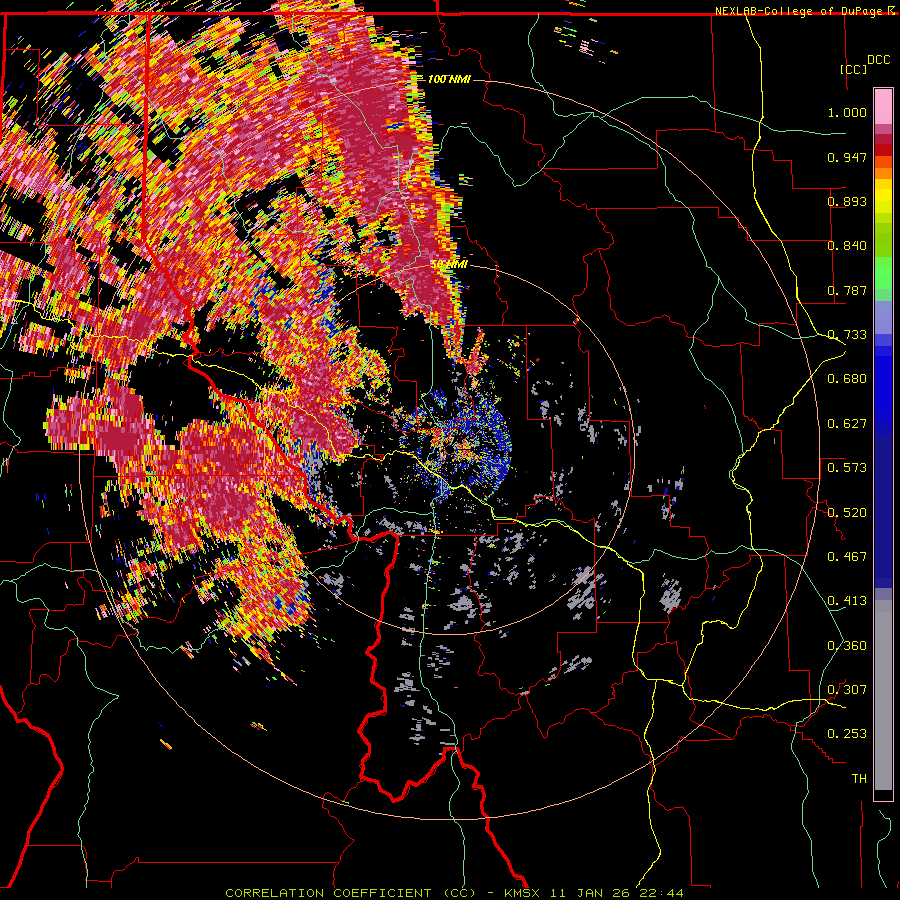Click the 100 NMI range ring label
The height and width of the screenshot is (900, 900).
pyautogui.click(x=449, y=79)
